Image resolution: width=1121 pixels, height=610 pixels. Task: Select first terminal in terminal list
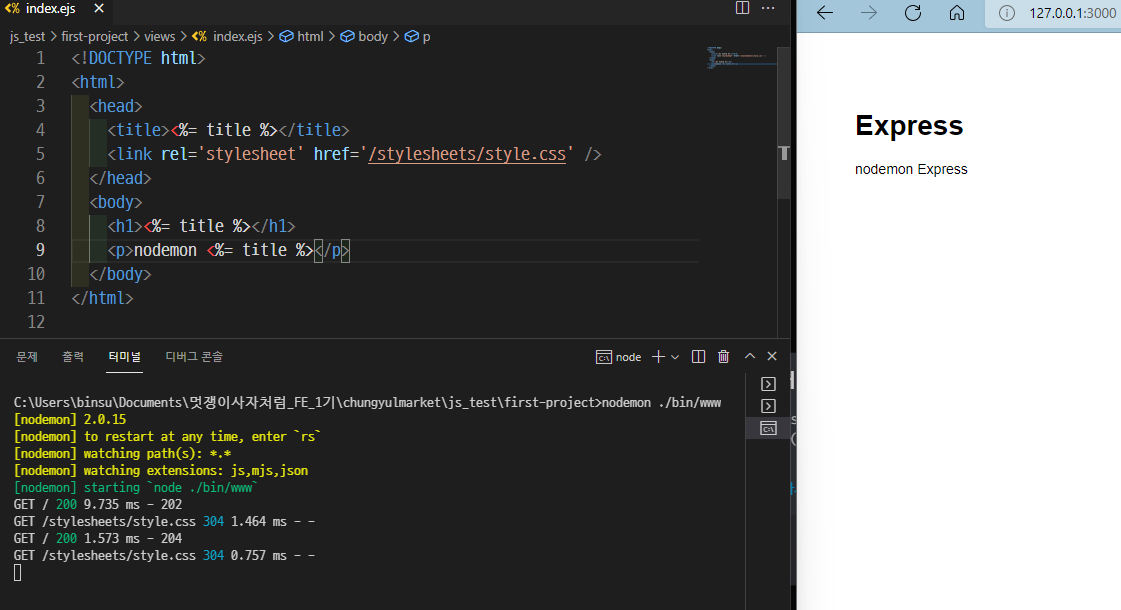pos(769,384)
